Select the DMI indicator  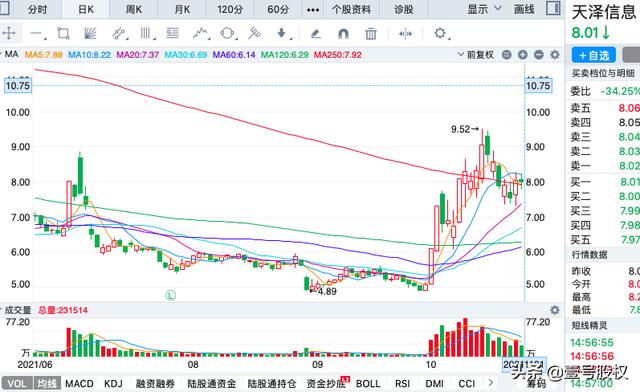pos(434,384)
